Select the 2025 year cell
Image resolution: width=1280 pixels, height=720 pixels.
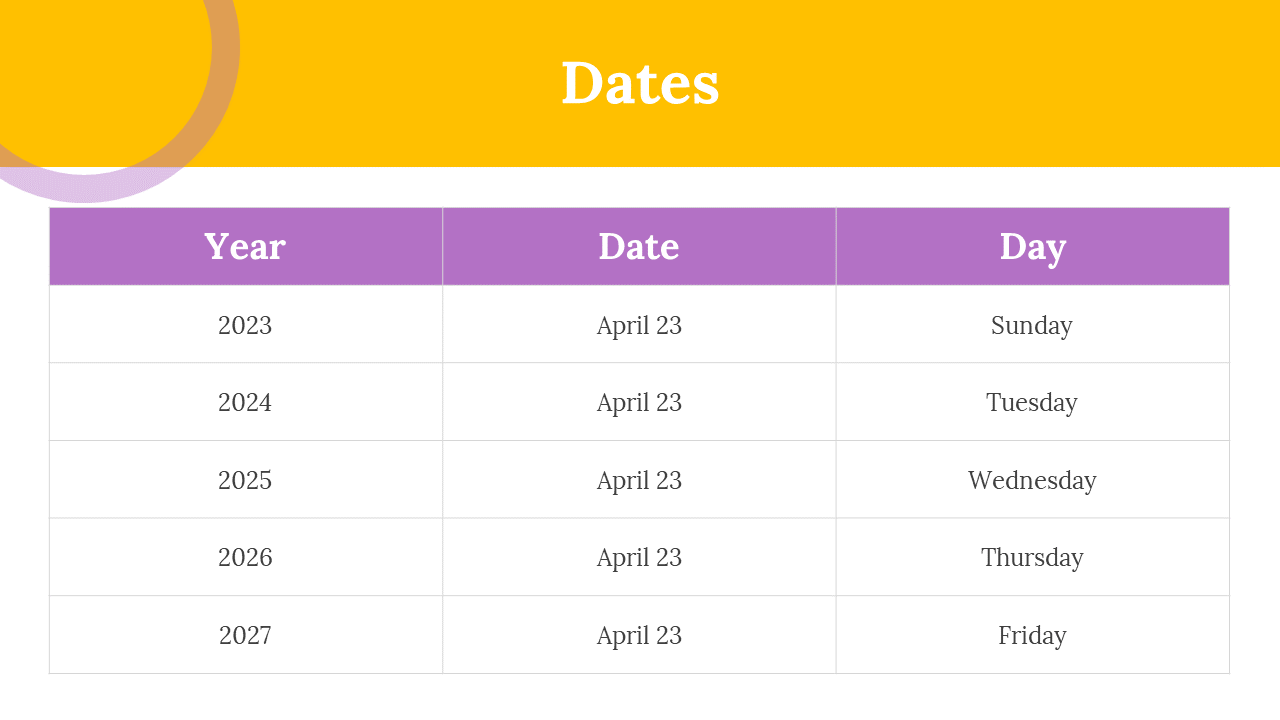246,480
